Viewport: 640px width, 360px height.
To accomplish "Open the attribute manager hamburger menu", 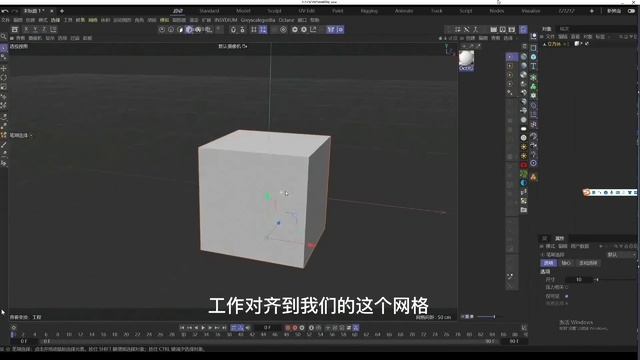I will pyautogui.click(x=542, y=246).
